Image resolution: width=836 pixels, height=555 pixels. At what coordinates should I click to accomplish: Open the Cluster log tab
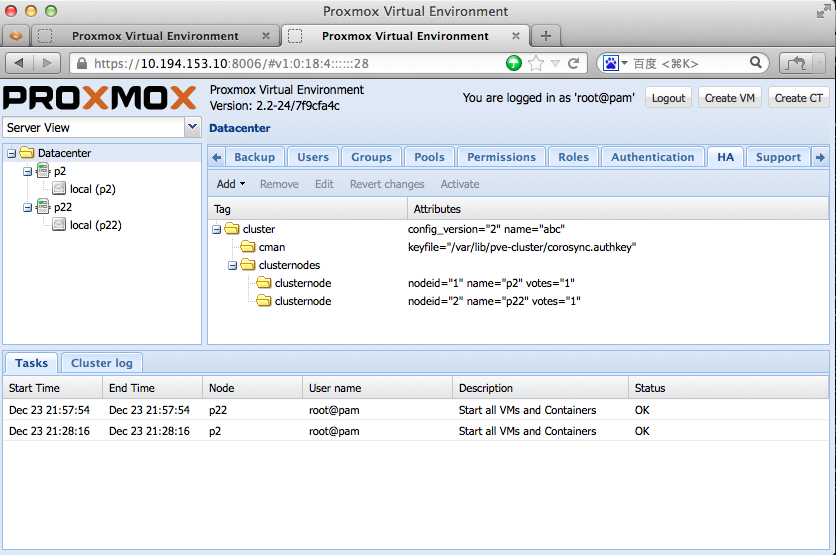point(101,363)
